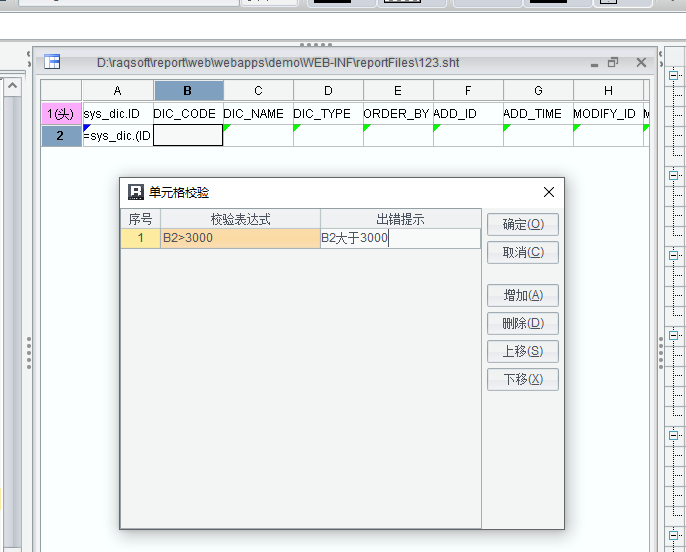Confirm with the 确定(O) button
This screenshot has height=552, width=686.
523,224
